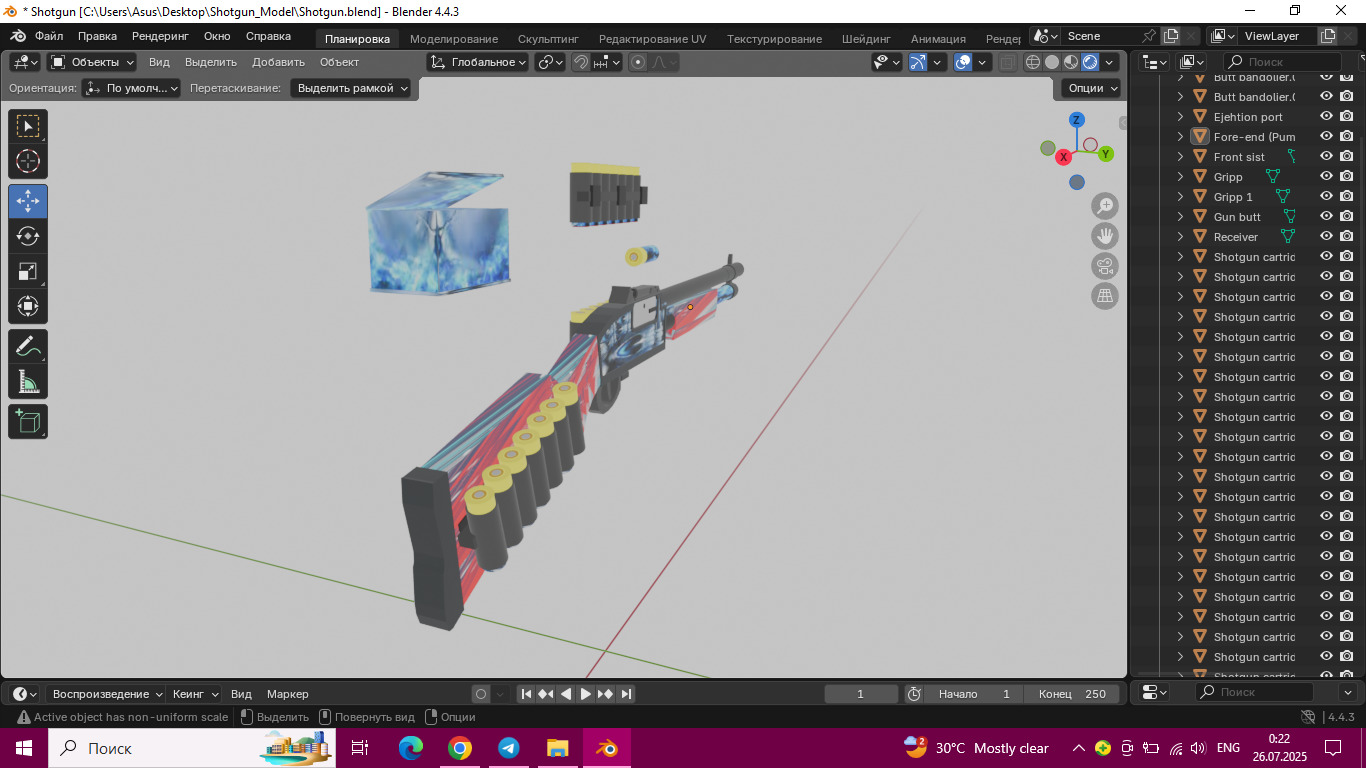Viewport: 1366px width, 768px height.
Task: Switch to material preview shading
Action: pos(1071,62)
